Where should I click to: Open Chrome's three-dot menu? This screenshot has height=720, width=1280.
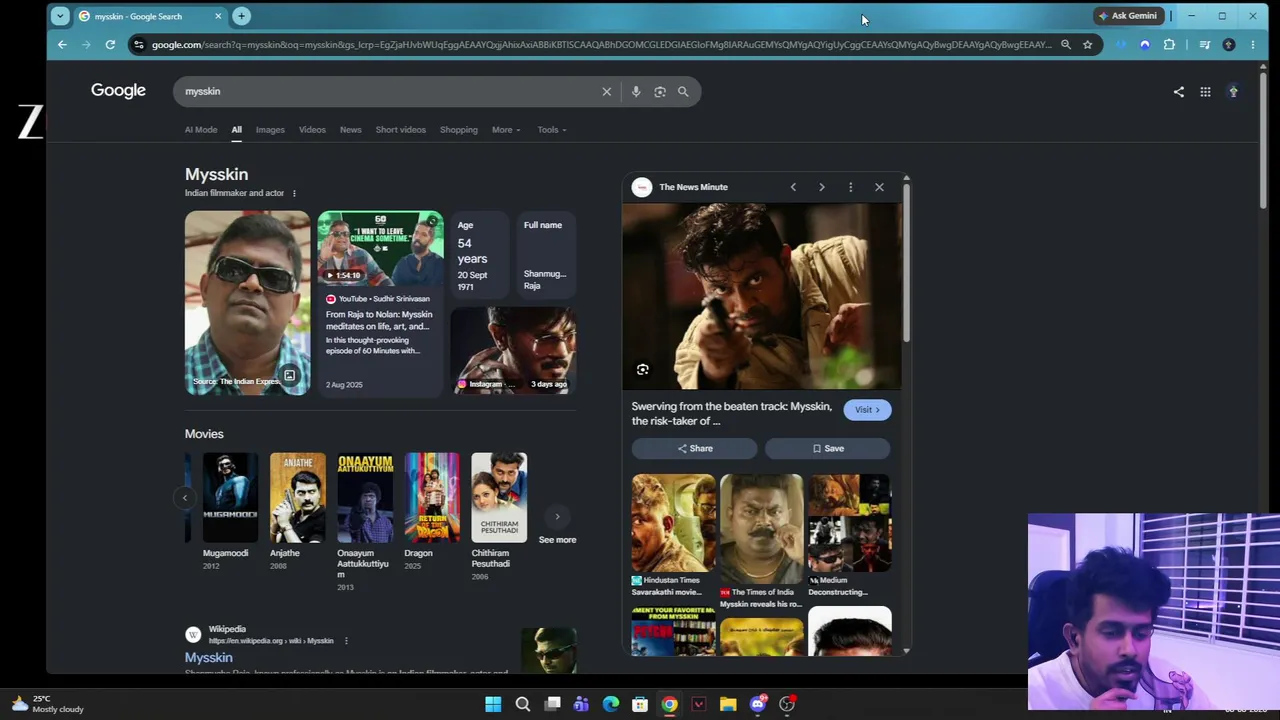tap(1253, 45)
